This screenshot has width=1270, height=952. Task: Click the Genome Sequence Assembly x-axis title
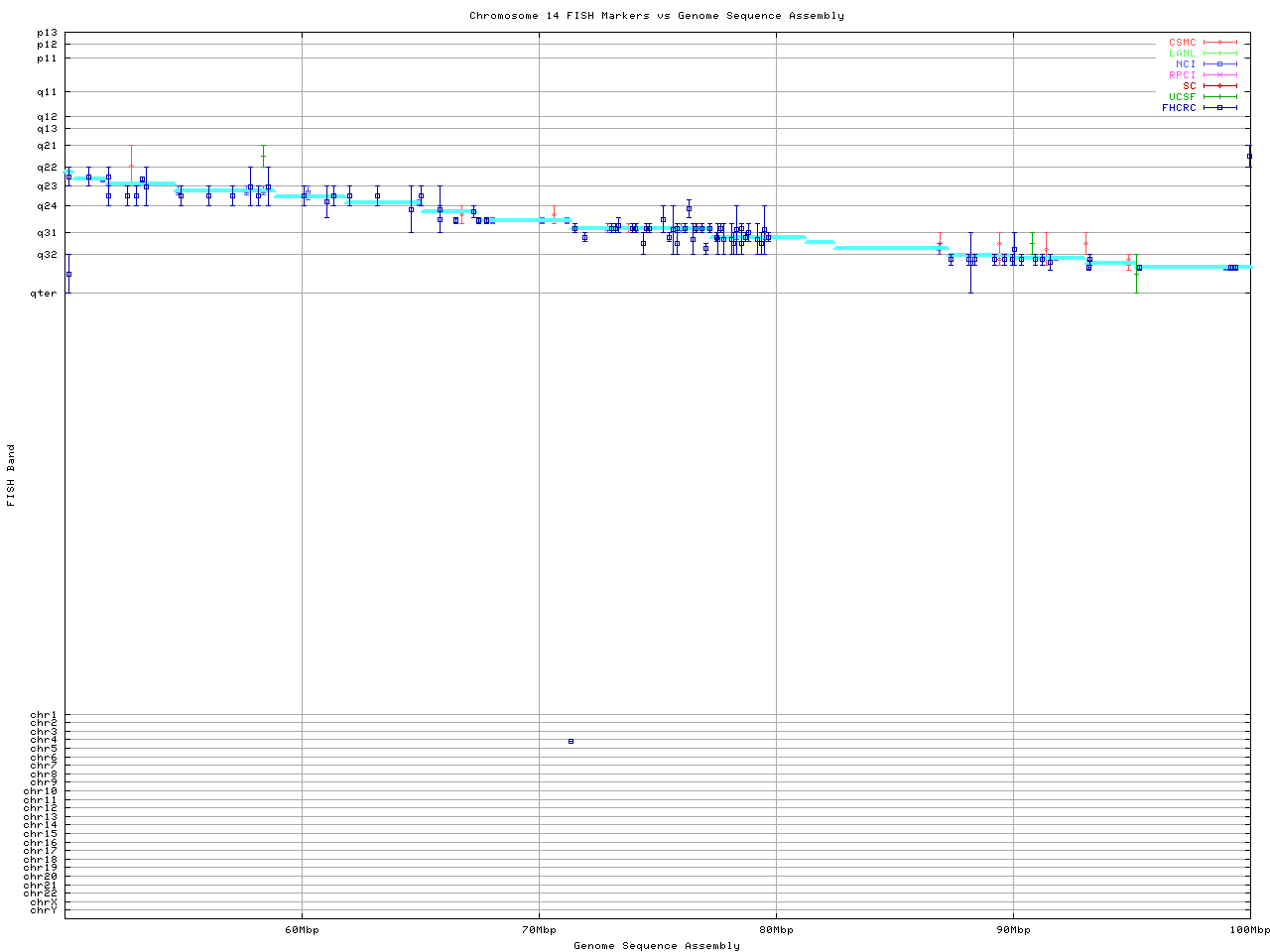click(x=657, y=946)
